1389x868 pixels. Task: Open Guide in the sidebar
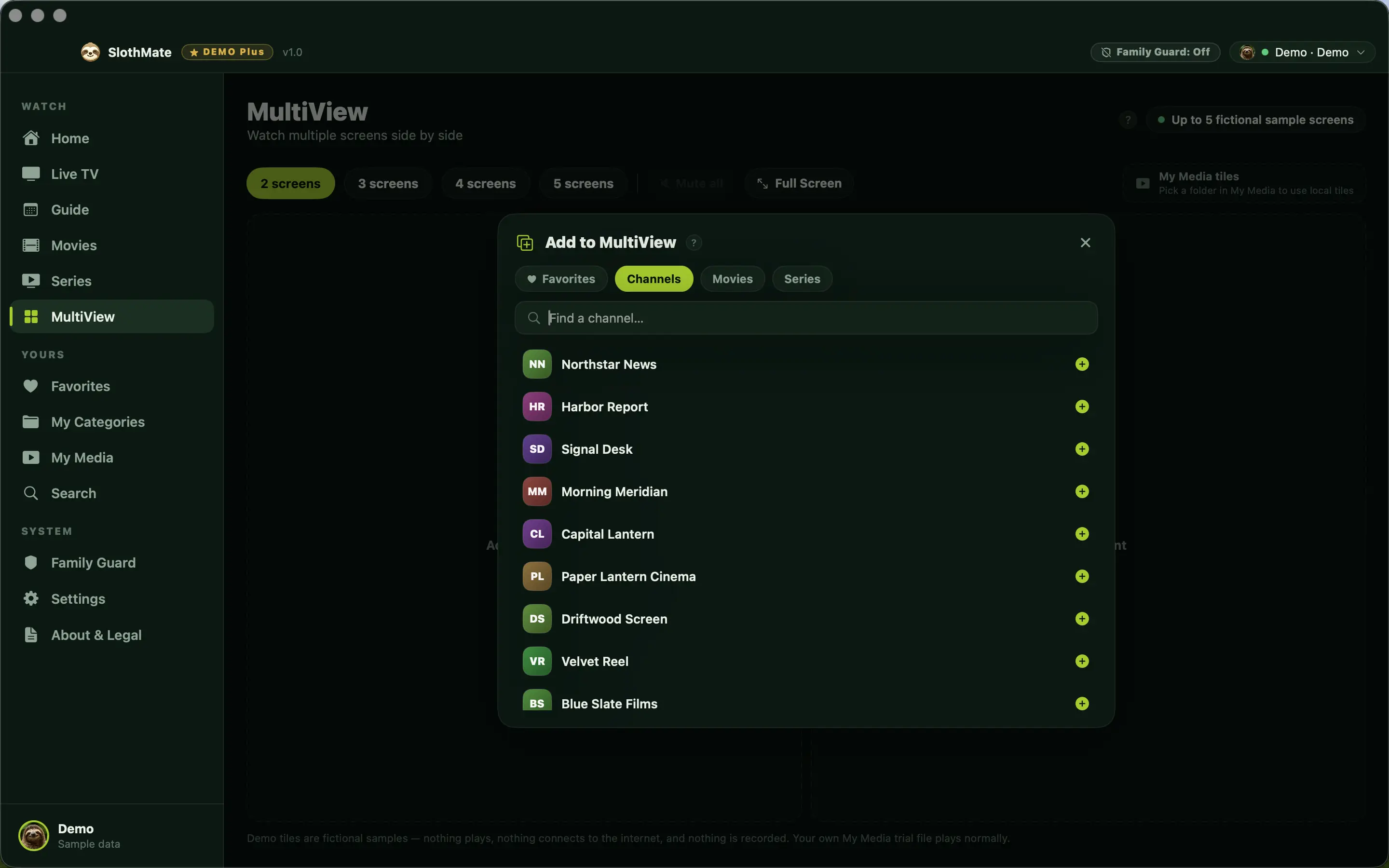tap(112, 210)
